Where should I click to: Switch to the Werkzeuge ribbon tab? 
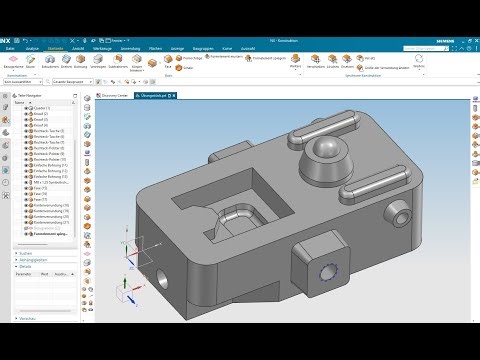(102, 49)
